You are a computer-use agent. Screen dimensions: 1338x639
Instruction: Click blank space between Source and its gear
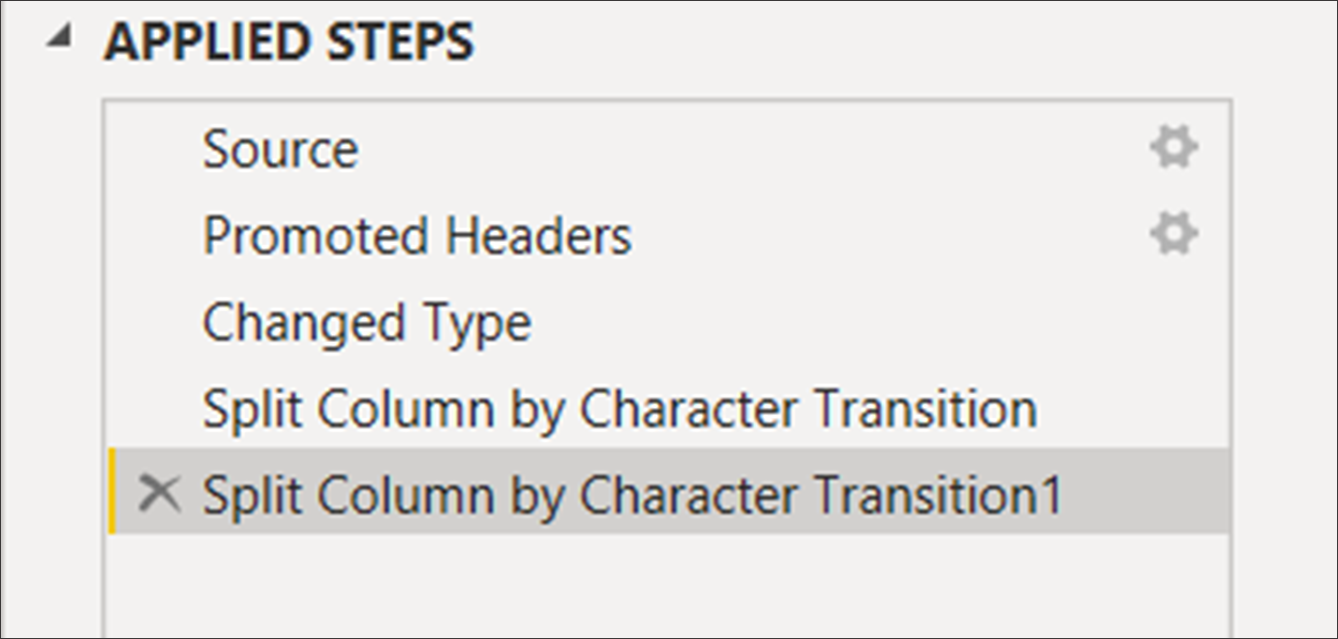[x=750, y=150]
